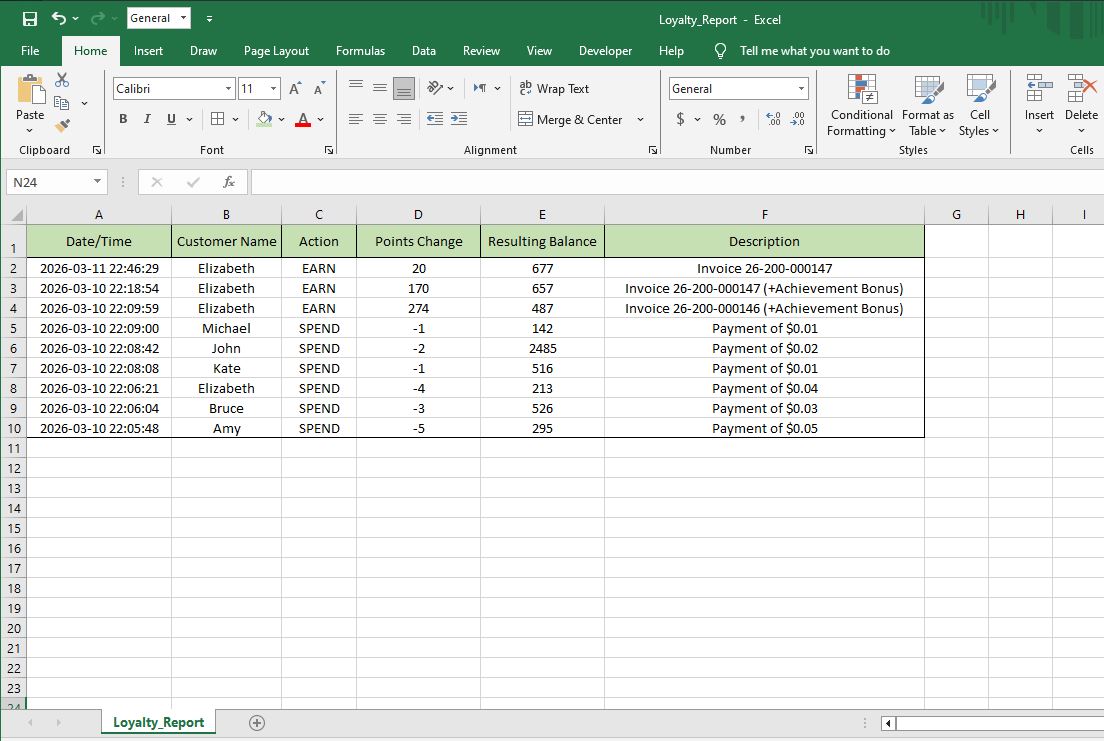The width and height of the screenshot is (1104, 741).
Task: Click the Center horizontal alignment icon
Action: pos(380,119)
